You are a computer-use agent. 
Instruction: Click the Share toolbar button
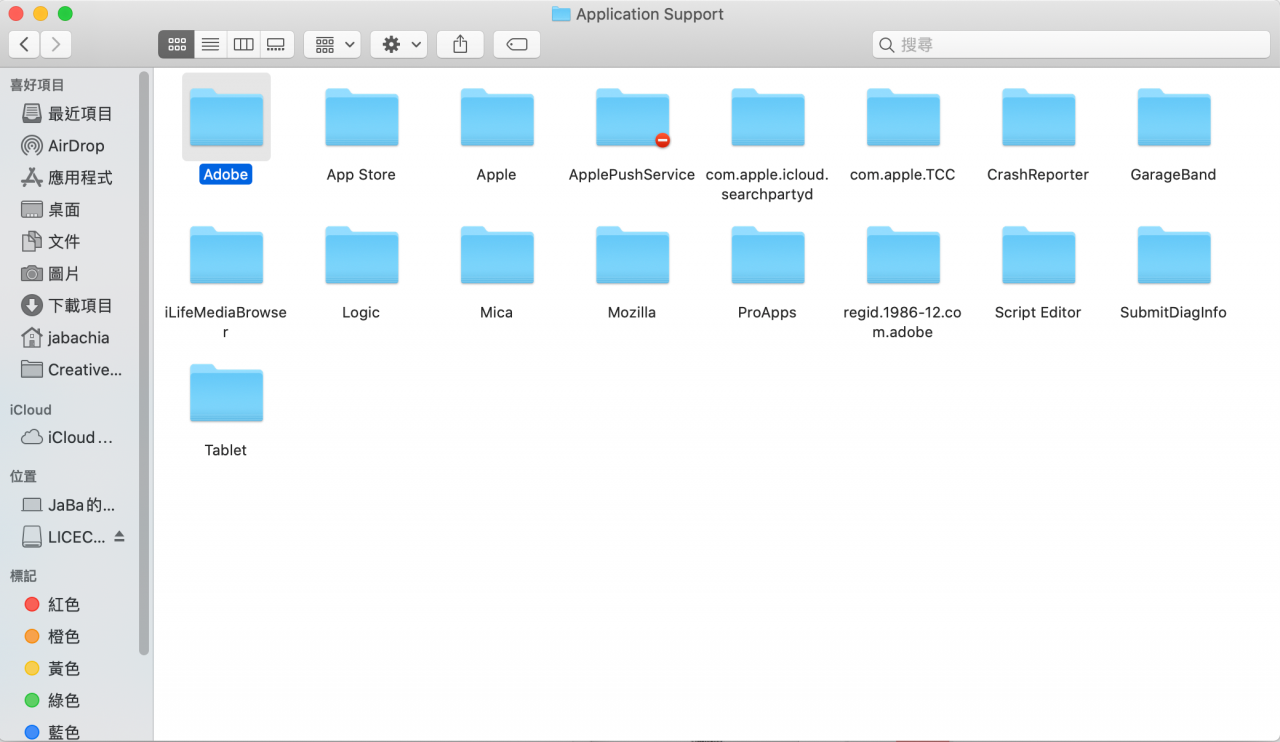(x=460, y=44)
